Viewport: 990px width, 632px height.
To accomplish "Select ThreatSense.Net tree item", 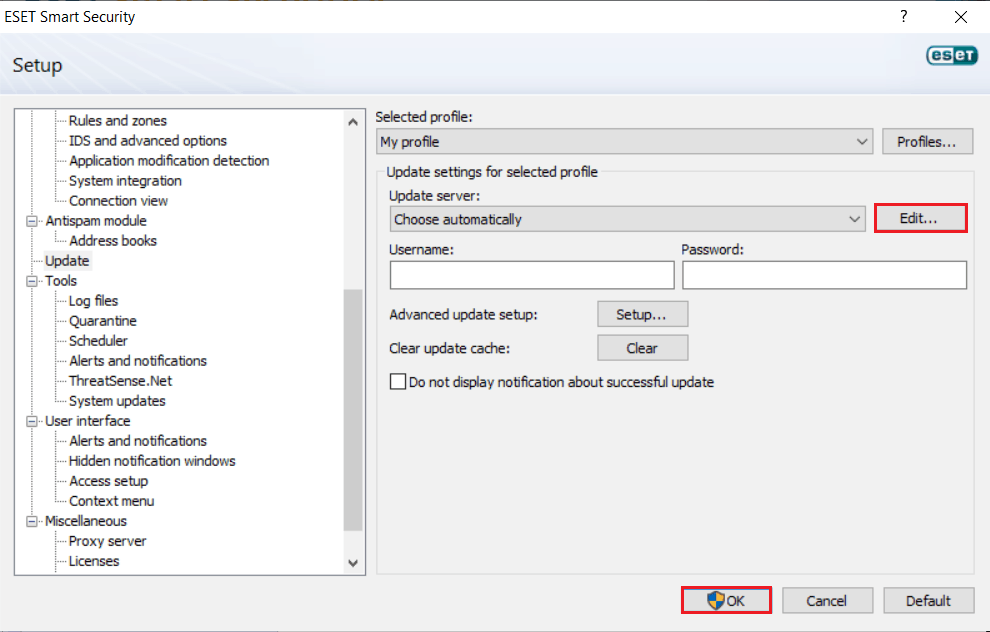I will 120,381.
